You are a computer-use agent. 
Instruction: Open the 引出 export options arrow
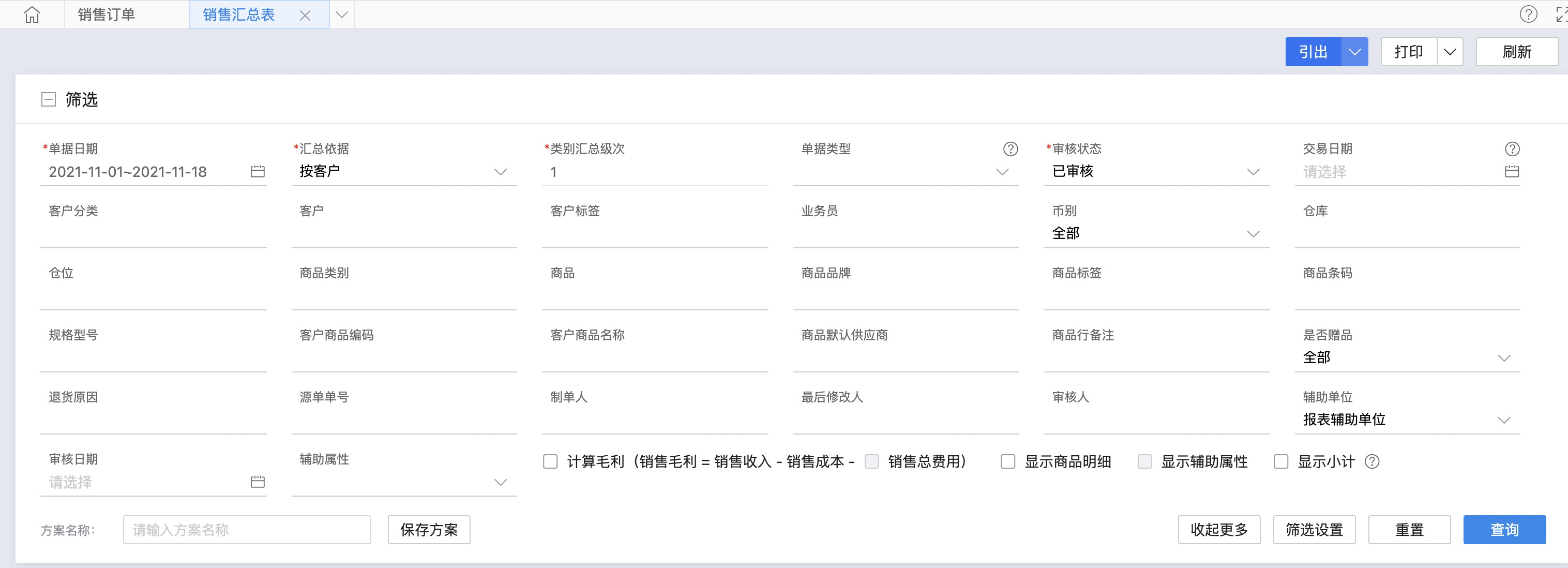(1354, 52)
